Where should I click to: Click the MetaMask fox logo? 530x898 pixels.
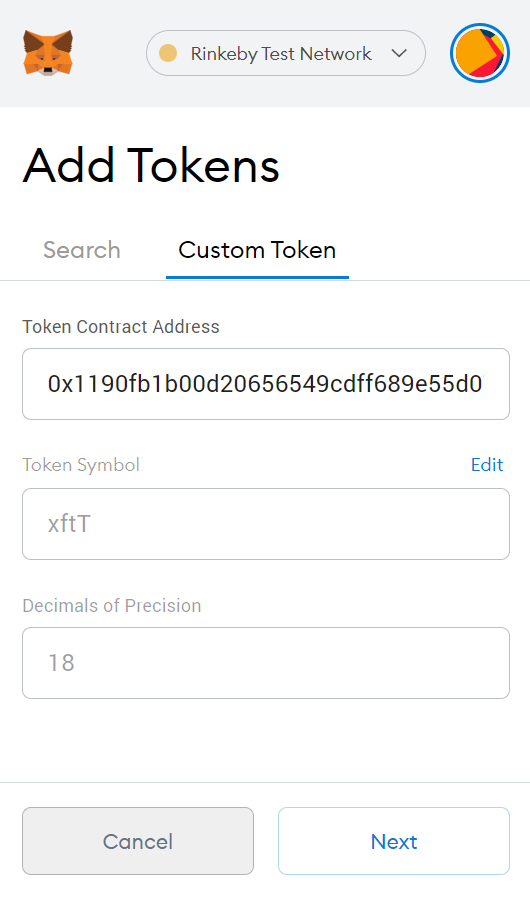point(48,53)
